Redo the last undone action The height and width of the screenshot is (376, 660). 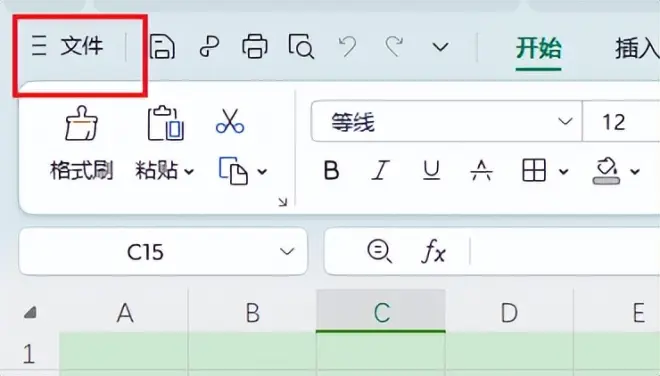coord(394,46)
